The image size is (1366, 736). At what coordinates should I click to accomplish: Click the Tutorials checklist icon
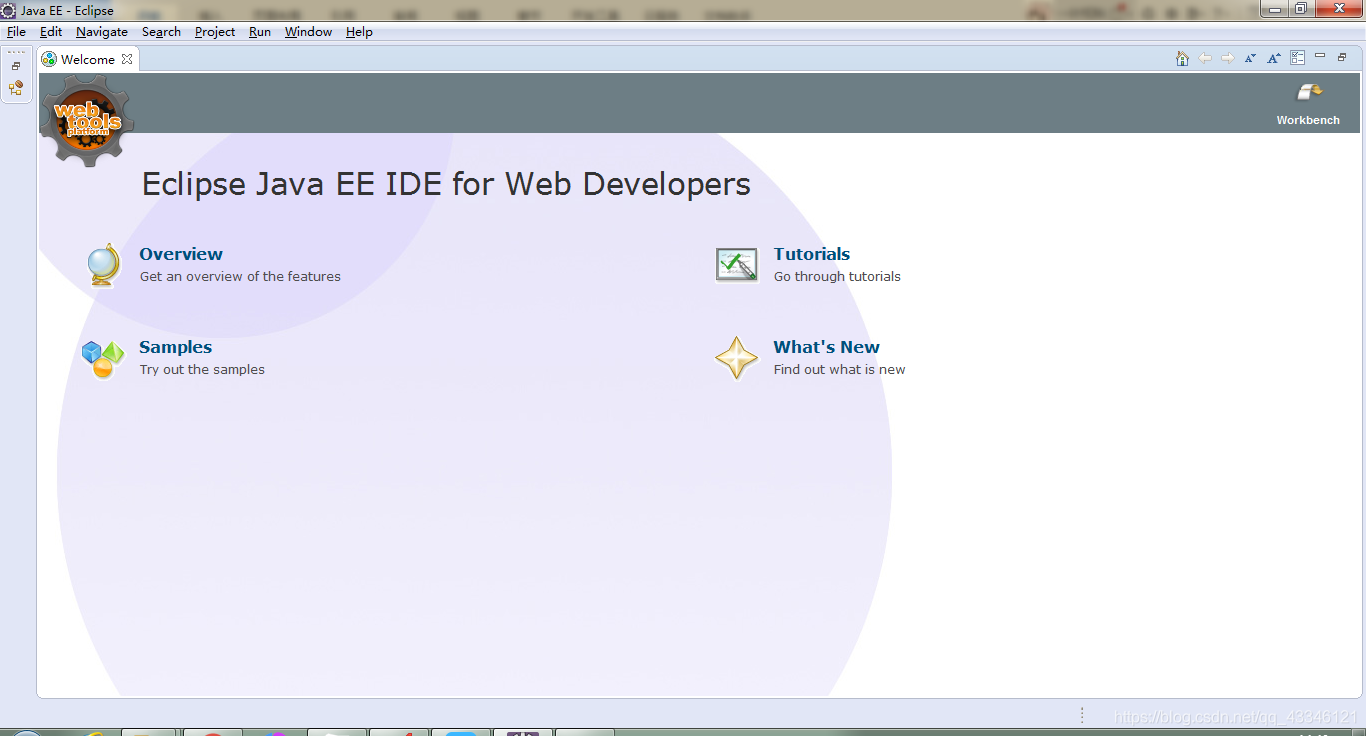(737, 265)
